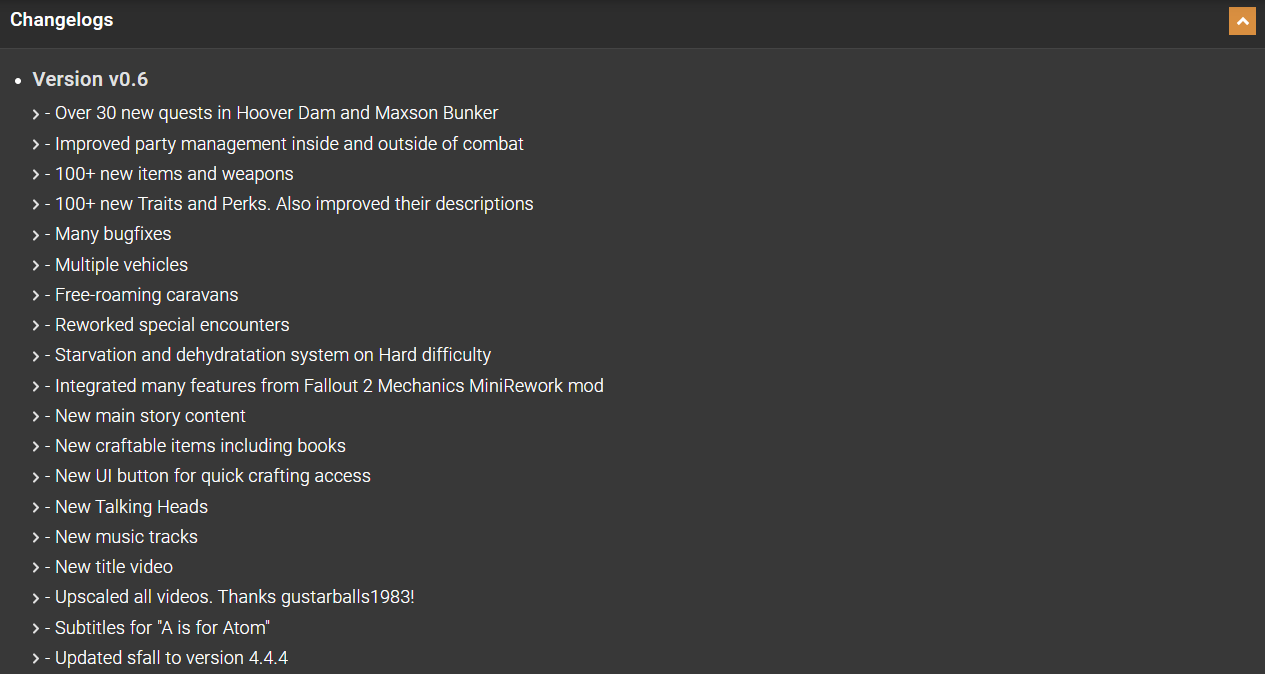Click 'New craftable items including books' line
The image size is (1265, 674).
pos(200,446)
